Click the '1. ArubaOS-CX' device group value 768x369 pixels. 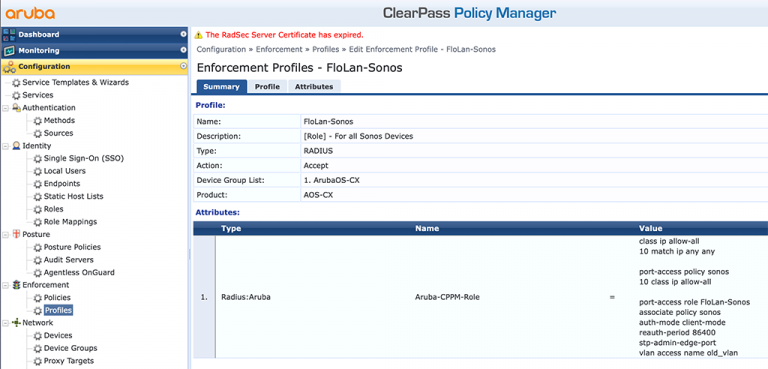(x=332, y=180)
